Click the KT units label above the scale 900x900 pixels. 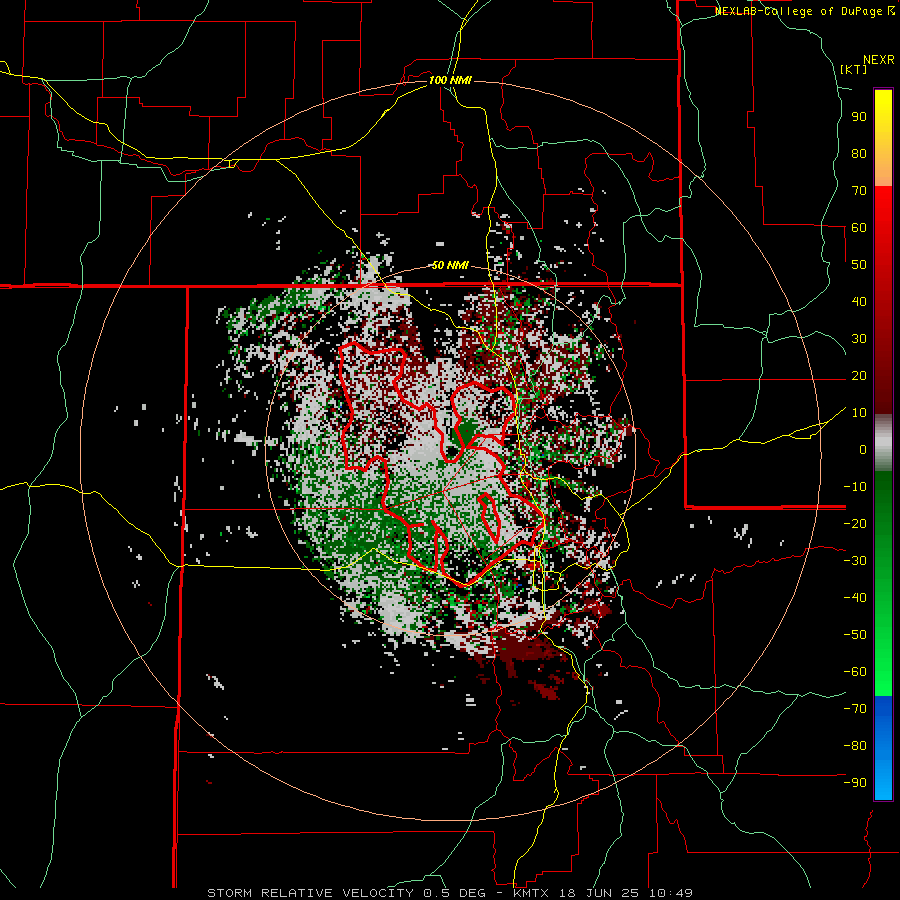pyautogui.click(x=854, y=69)
